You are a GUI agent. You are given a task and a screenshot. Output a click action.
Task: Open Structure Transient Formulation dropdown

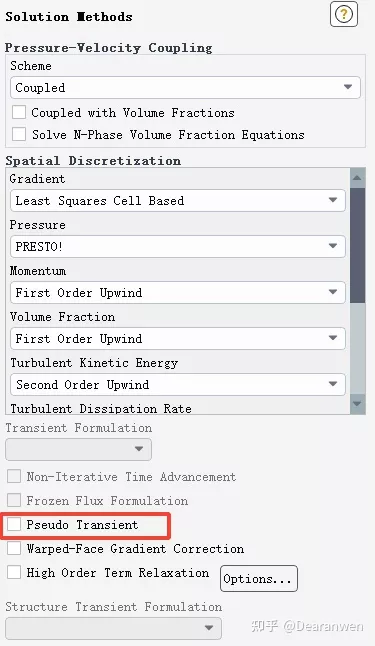pos(113,628)
